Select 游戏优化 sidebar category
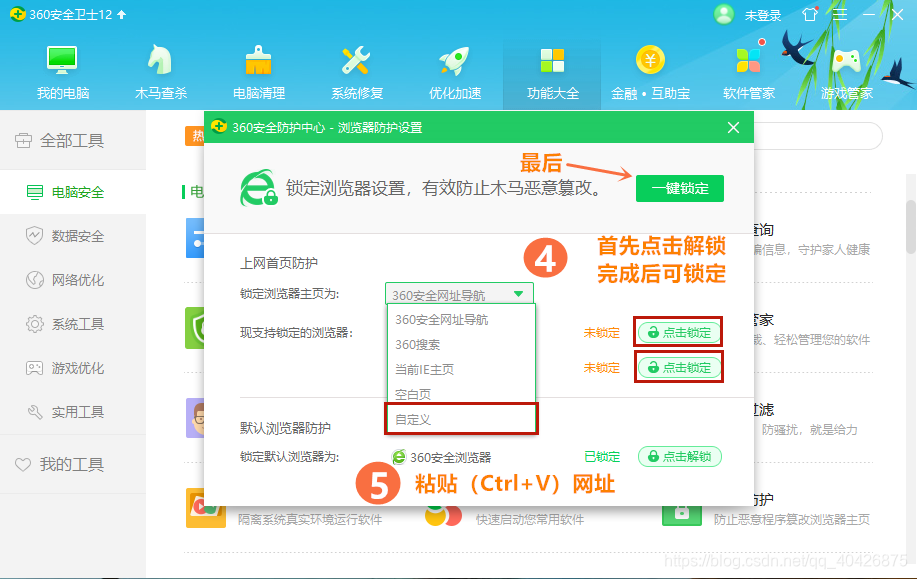 tap(73, 368)
